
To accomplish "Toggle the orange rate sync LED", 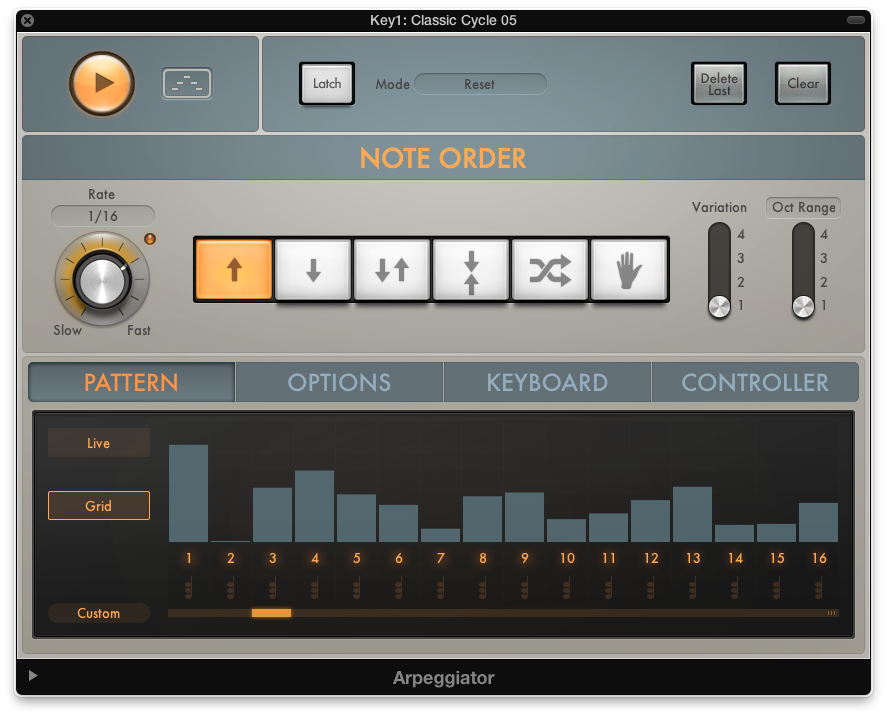I will pyautogui.click(x=150, y=239).
